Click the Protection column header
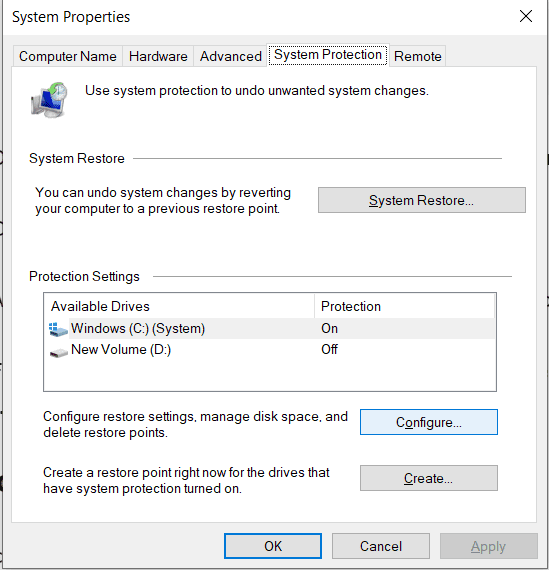The width and height of the screenshot is (549, 570). tap(404, 306)
